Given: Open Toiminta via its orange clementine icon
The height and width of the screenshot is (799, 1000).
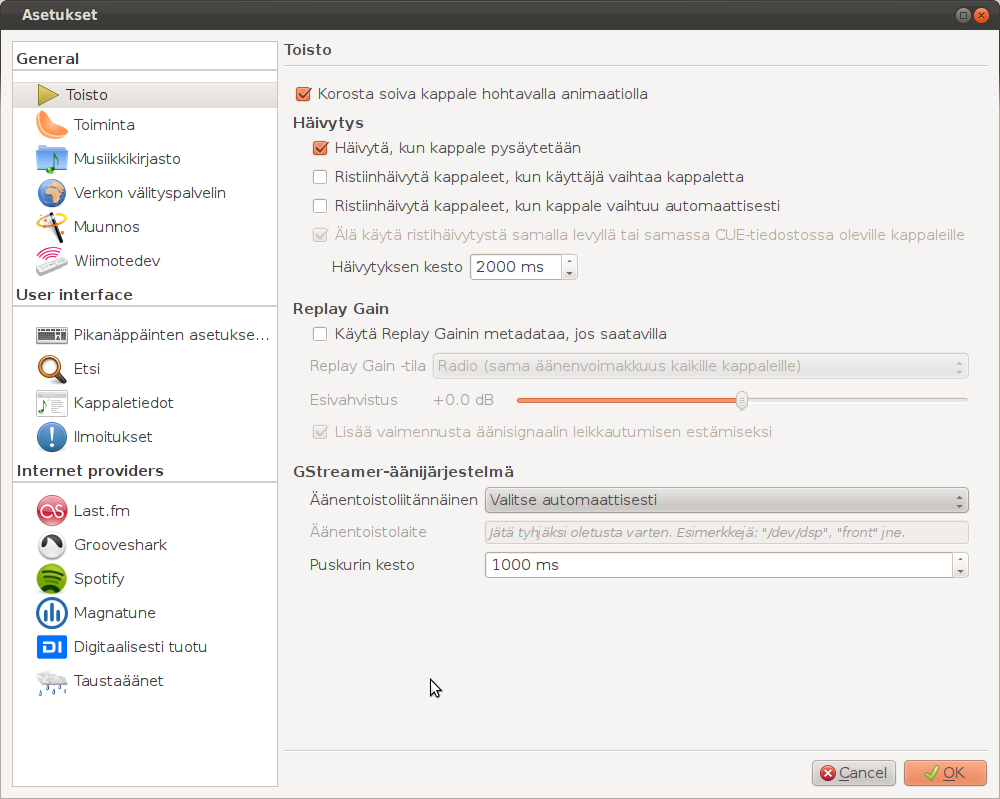Looking at the screenshot, I should pos(52,124).
